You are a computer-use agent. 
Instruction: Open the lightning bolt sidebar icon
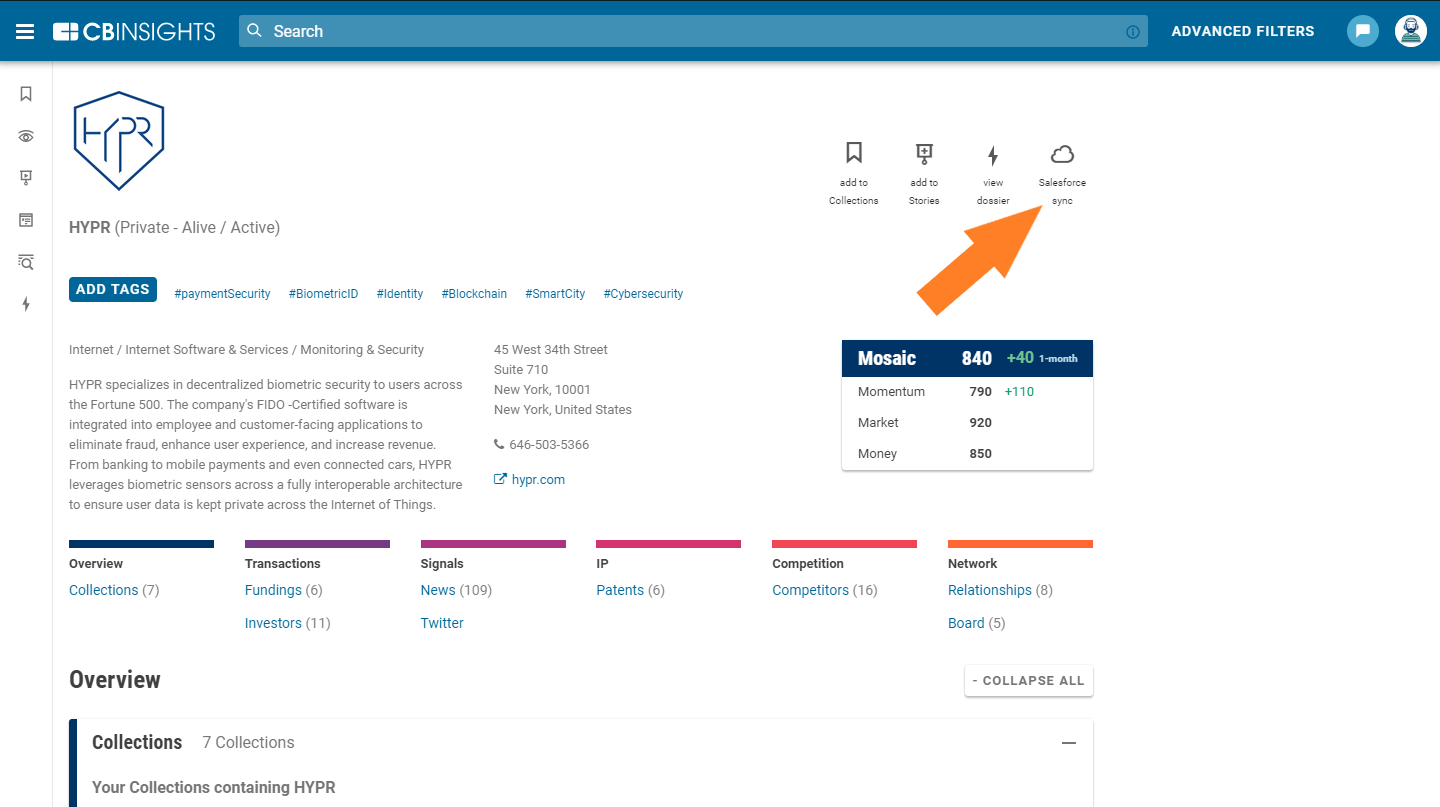pos(26,304)
